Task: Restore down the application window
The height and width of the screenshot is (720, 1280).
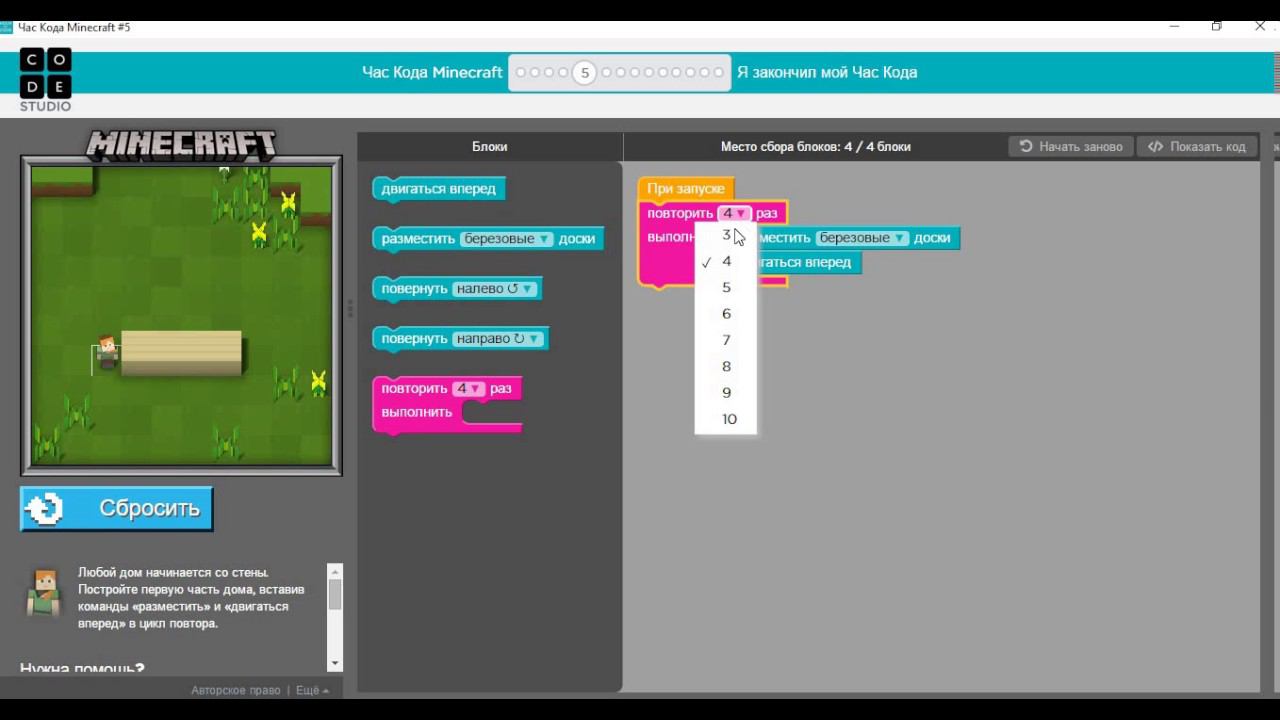Action: point(1217,27)
